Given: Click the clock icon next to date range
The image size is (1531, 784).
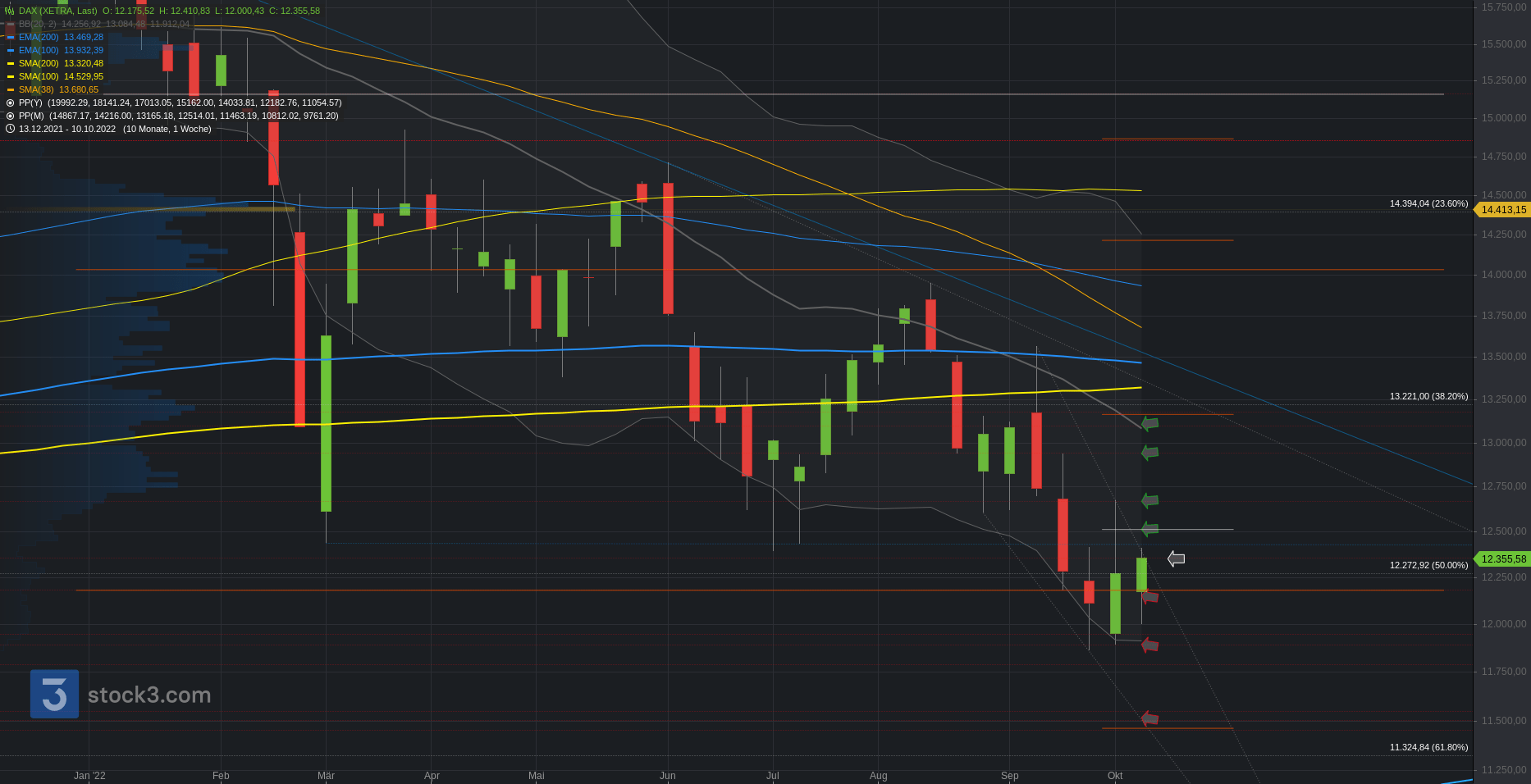Looking at the screenshot, I should click(x=10, y=129).
